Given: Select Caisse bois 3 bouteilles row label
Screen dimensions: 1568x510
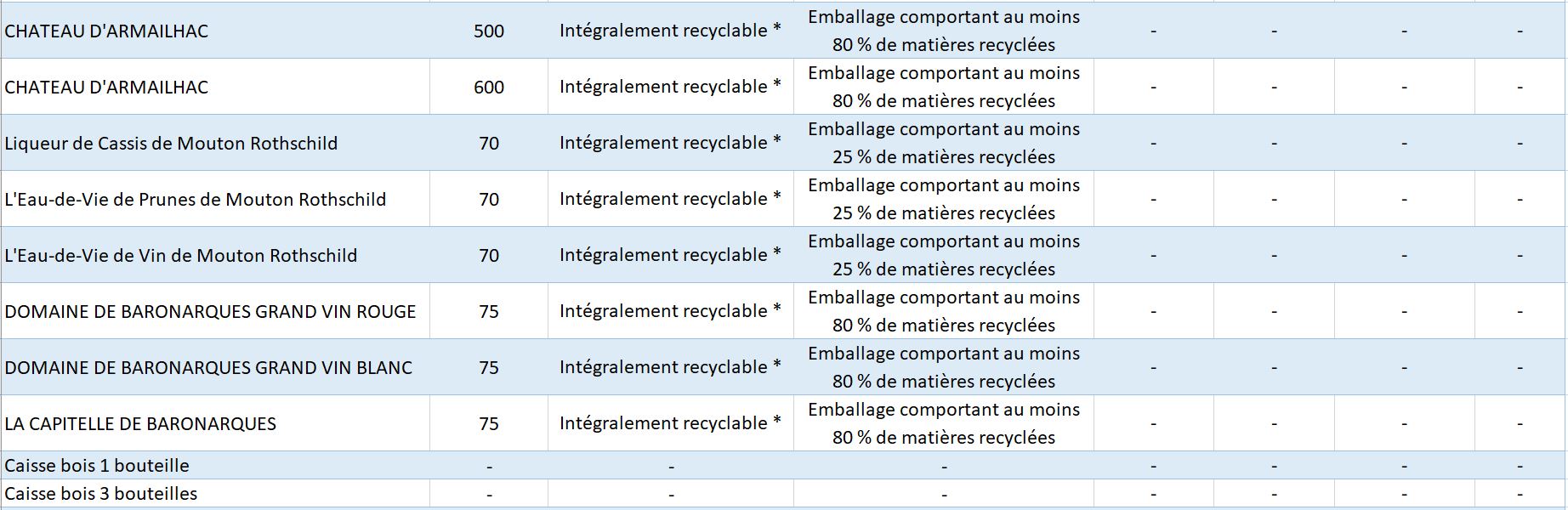Looking at the screenshot, I should [x=215, y=493].
